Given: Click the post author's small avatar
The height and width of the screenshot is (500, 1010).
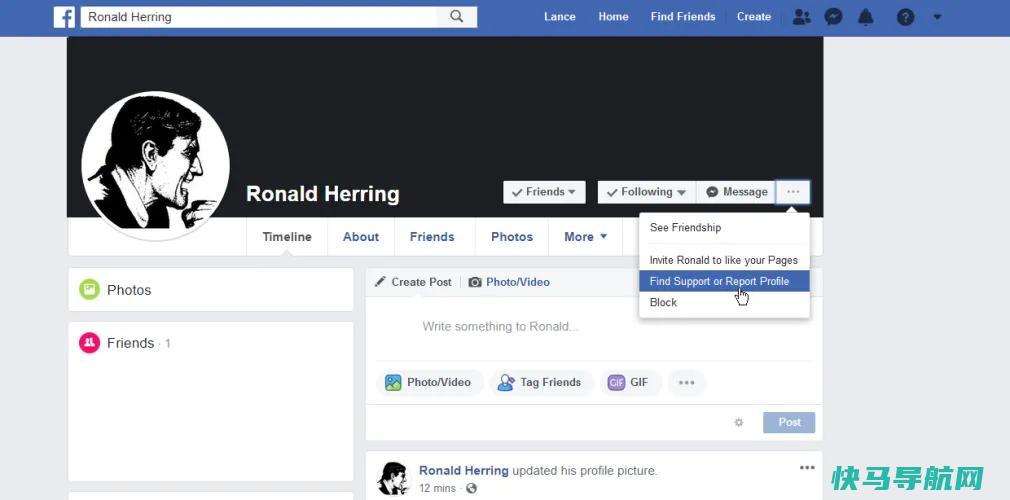Looking at the screenshot, I should (394, 478).
